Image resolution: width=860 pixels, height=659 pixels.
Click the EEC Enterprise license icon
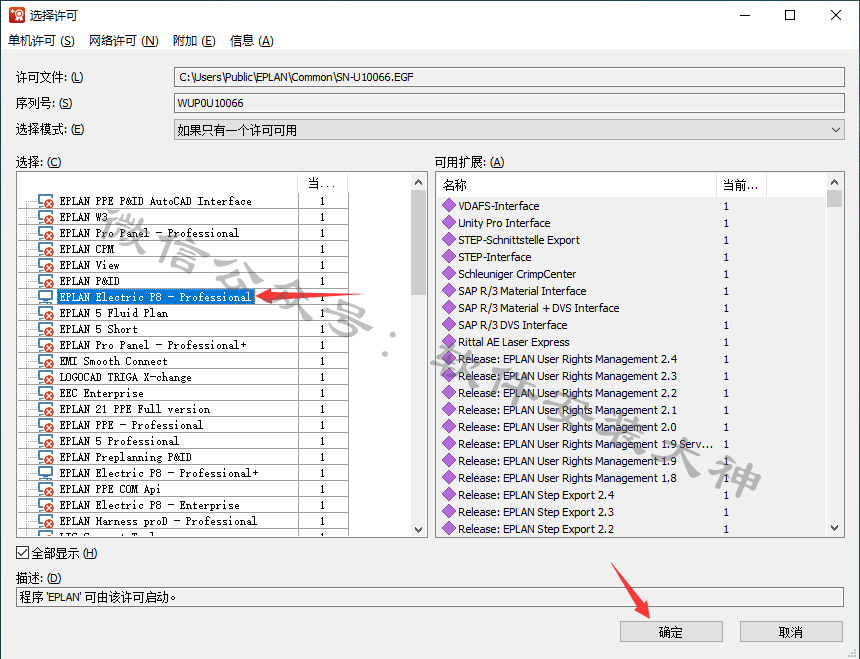(x=46, y=393)
